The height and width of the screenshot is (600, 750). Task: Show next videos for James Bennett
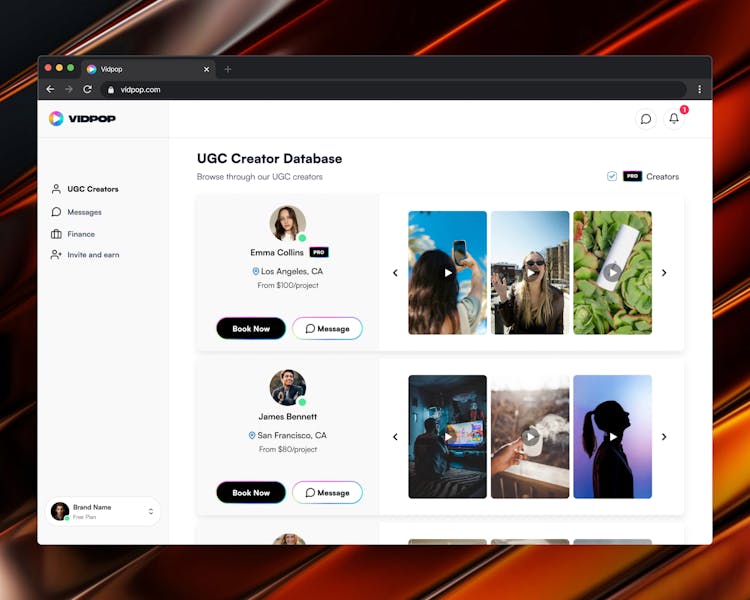coord(664,437)
